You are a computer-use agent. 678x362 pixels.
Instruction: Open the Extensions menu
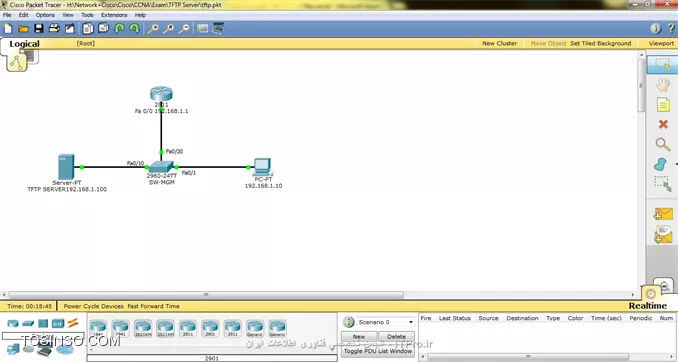click(x=114, y=15)
